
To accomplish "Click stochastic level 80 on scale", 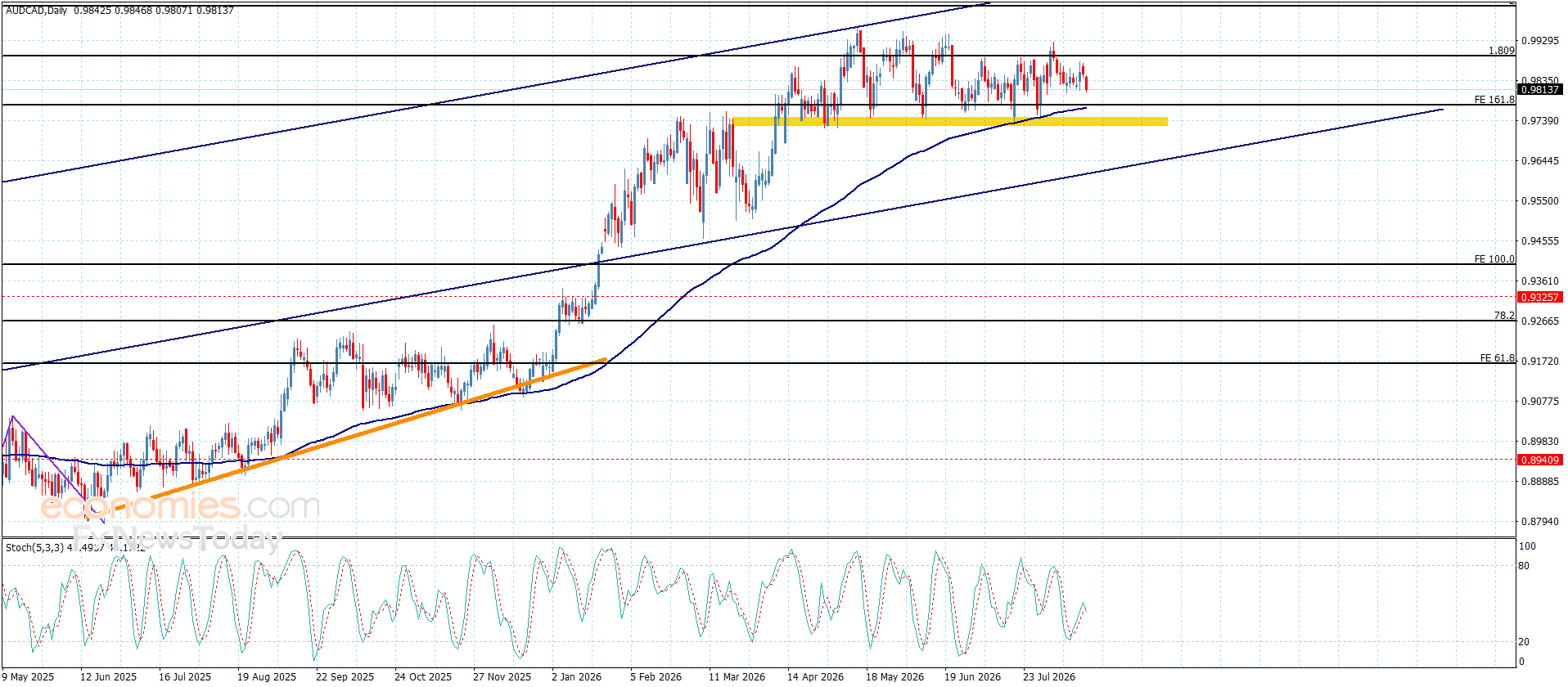I will tap(1524, 566).
